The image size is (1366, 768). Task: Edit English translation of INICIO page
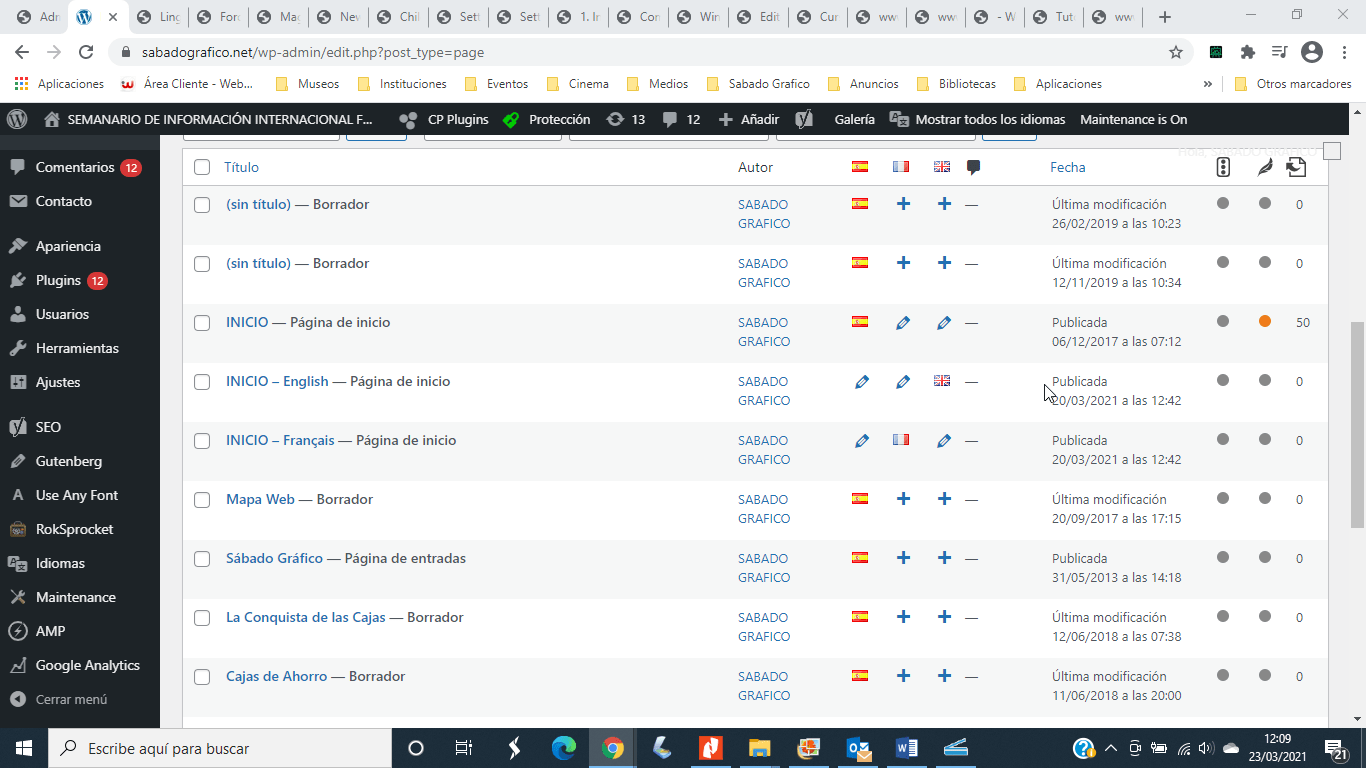coord(944,322)
